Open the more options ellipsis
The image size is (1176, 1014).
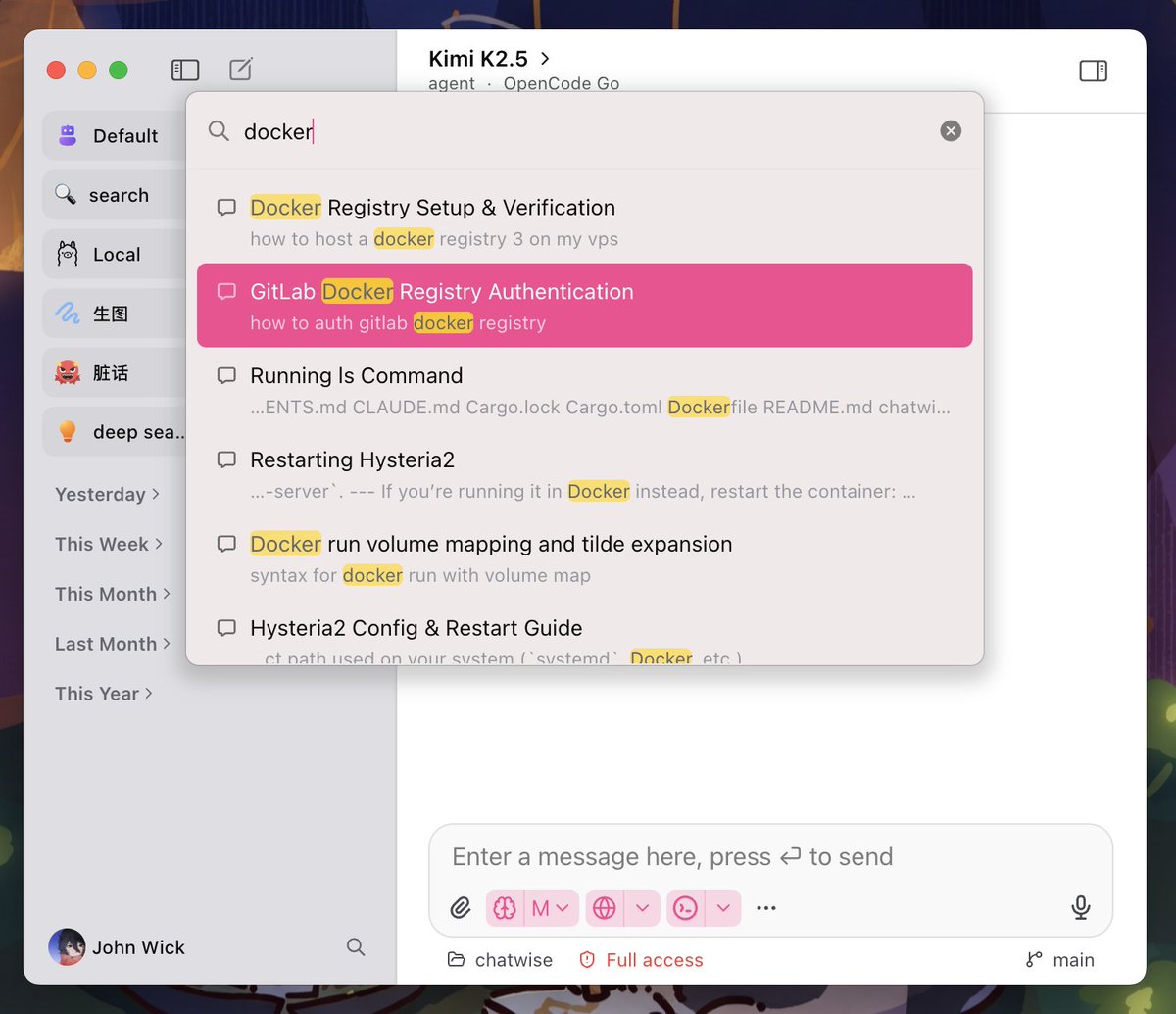(x=766, y=908)
